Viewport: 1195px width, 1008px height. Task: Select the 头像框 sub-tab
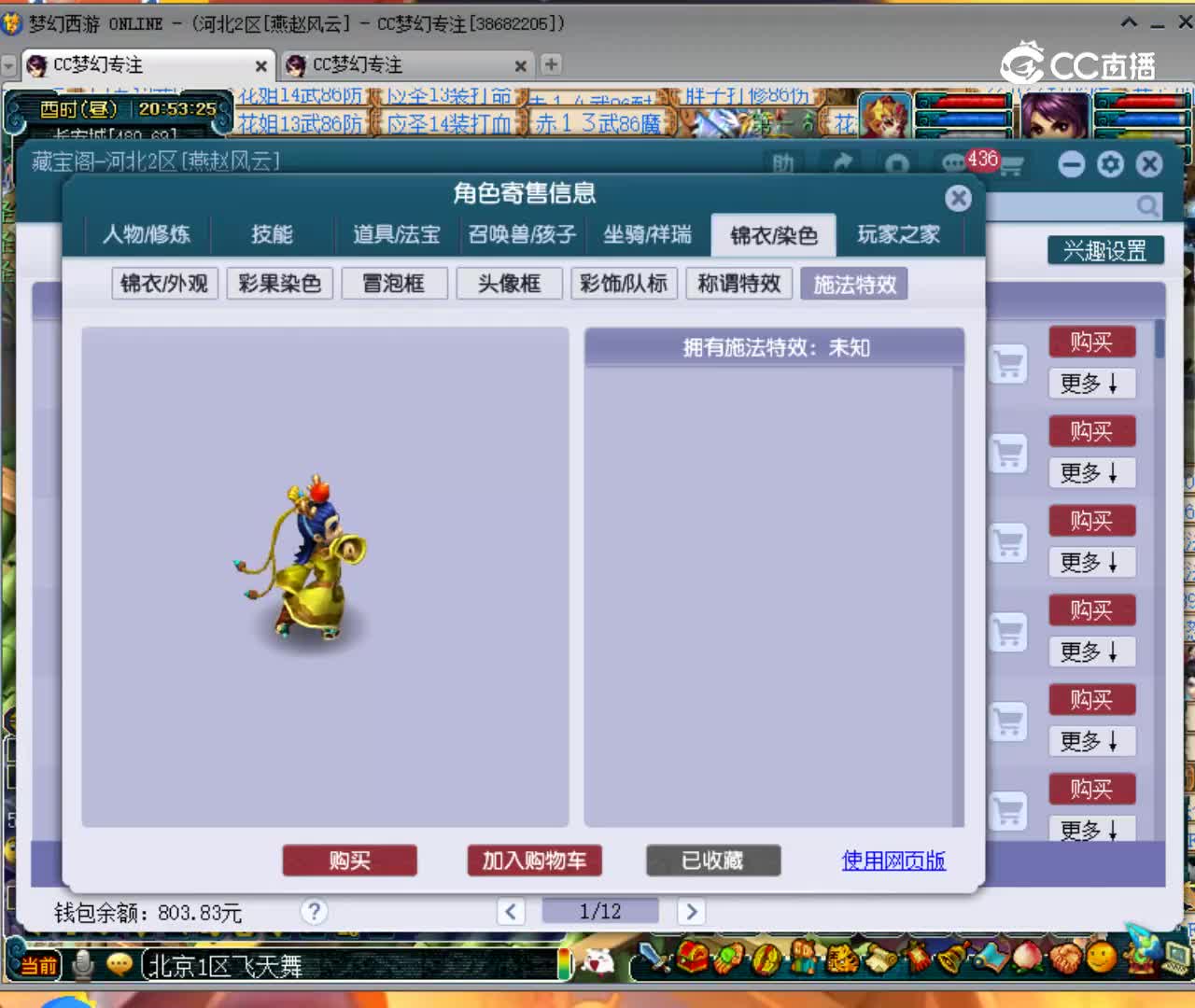(x=509, y=283)
